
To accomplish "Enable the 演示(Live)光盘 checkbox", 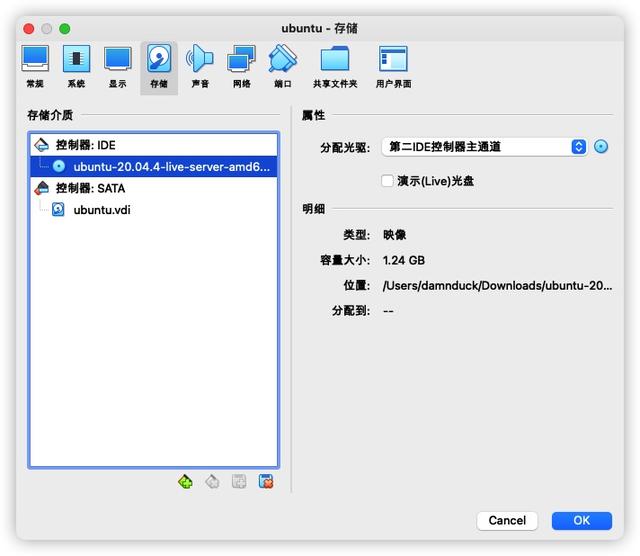I will tap(387, 180).
